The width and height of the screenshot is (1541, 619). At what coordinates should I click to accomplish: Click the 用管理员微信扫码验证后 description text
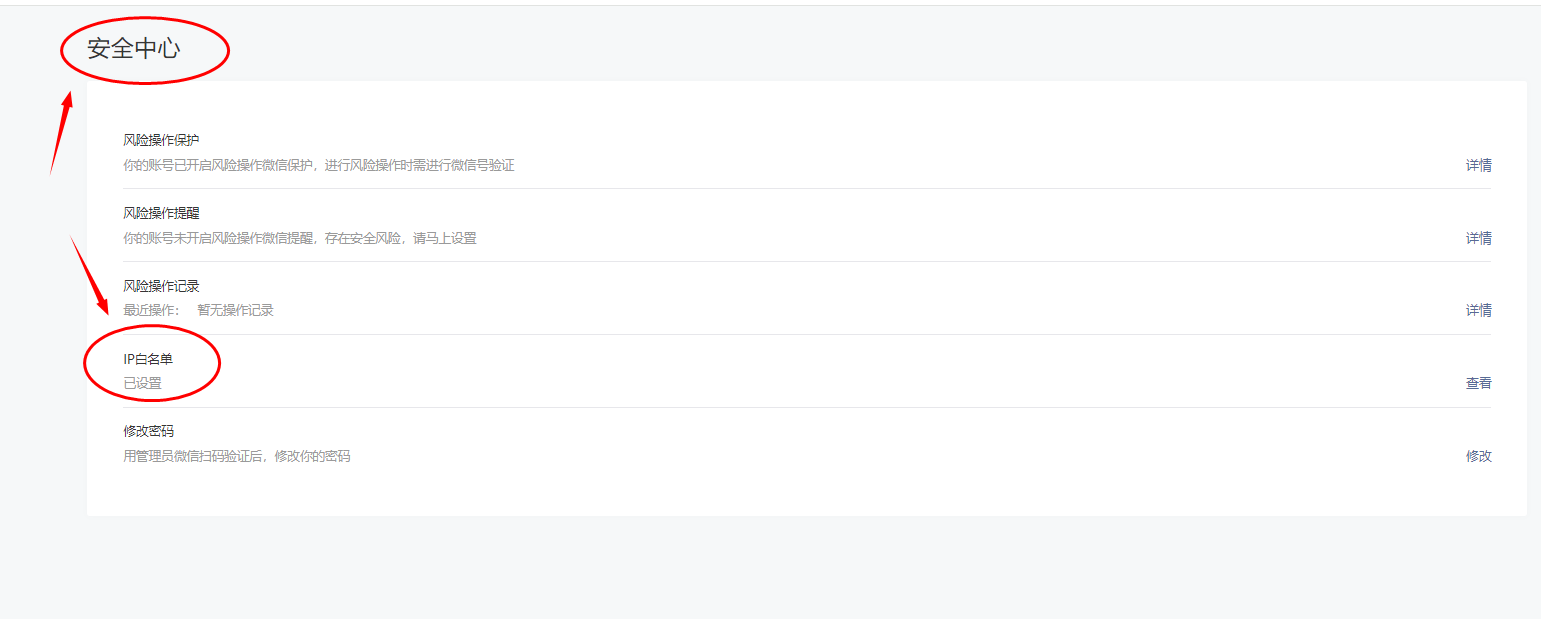pyautogui.click(x=192, y=457)
